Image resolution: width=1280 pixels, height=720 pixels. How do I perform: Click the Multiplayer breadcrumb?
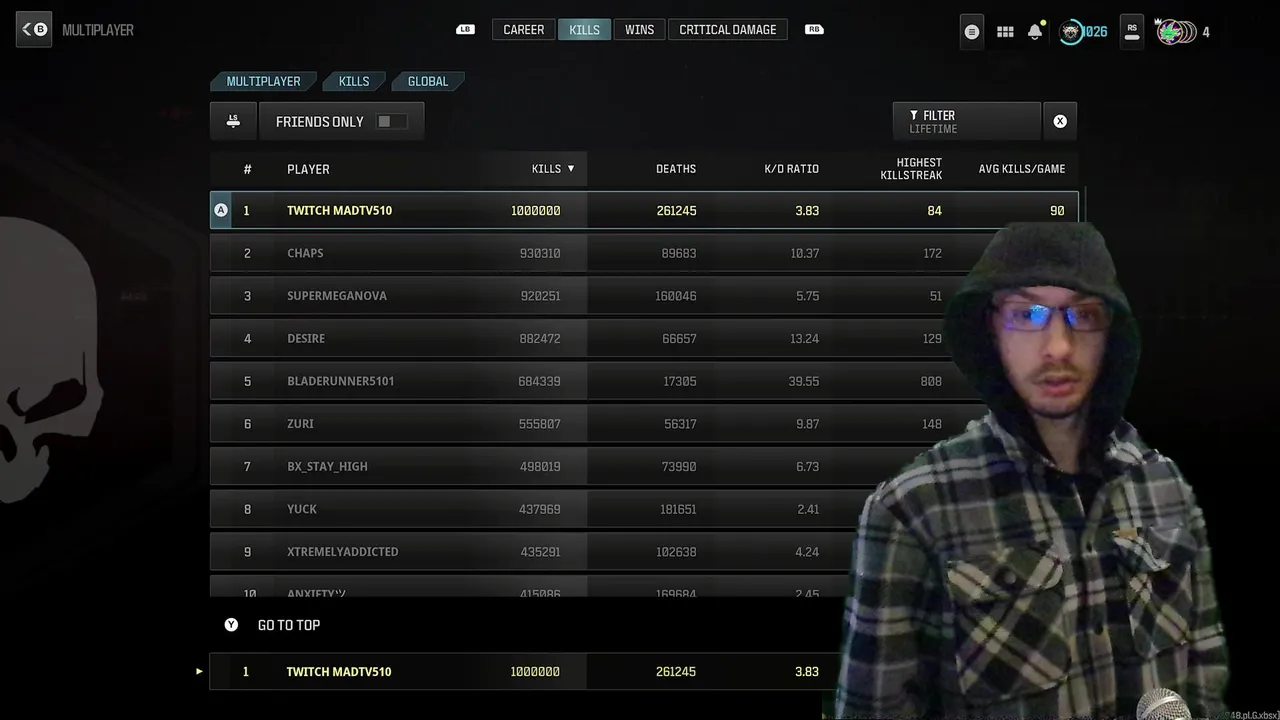pyautogui.click(x=263, y=81)
